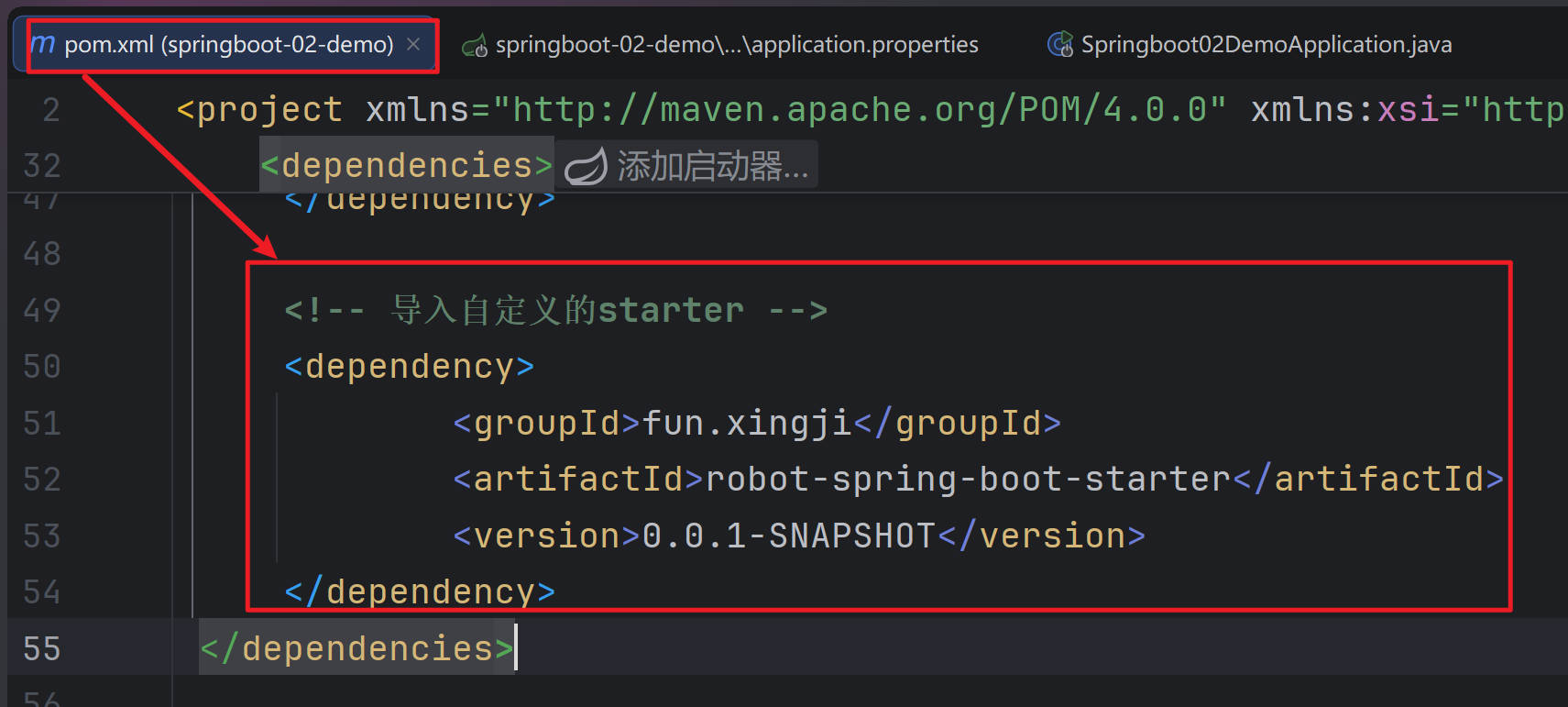Close the pom.xml (springboot-02-demo) tab
The height and width of the screenshot is (707, 1568).
(413, 44)
